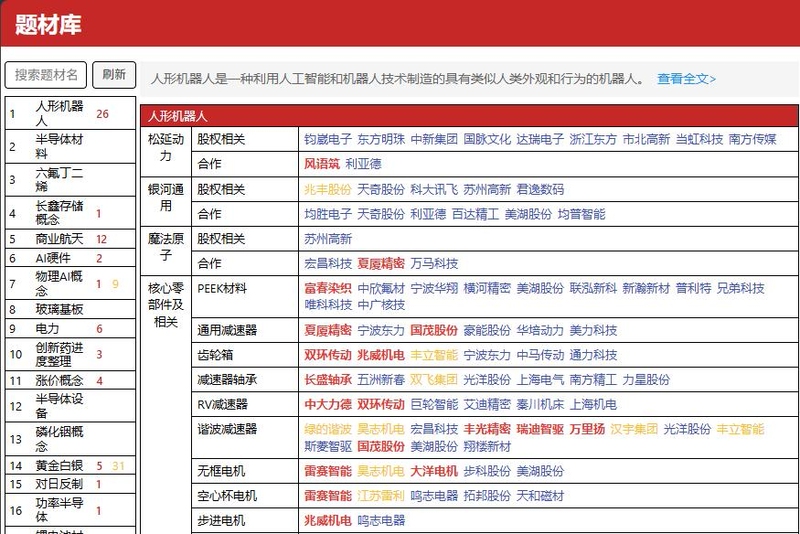Open stock 钧崴电子

328,139
